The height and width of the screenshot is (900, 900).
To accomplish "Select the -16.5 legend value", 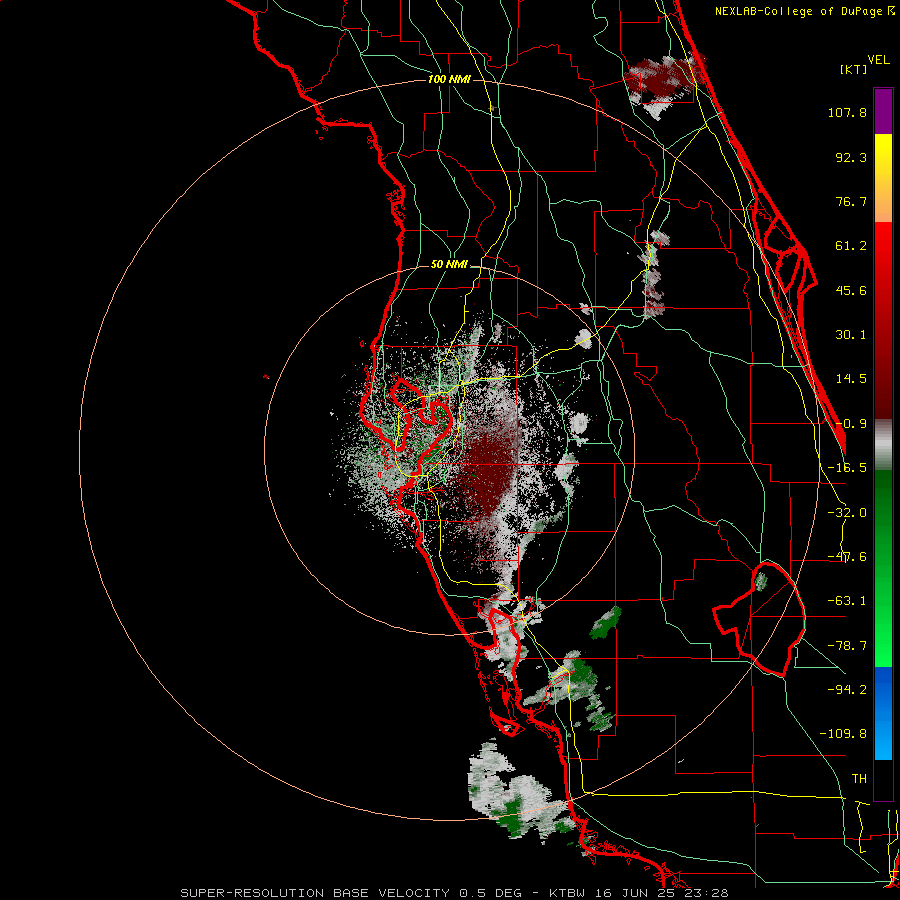I will [847, 468].
